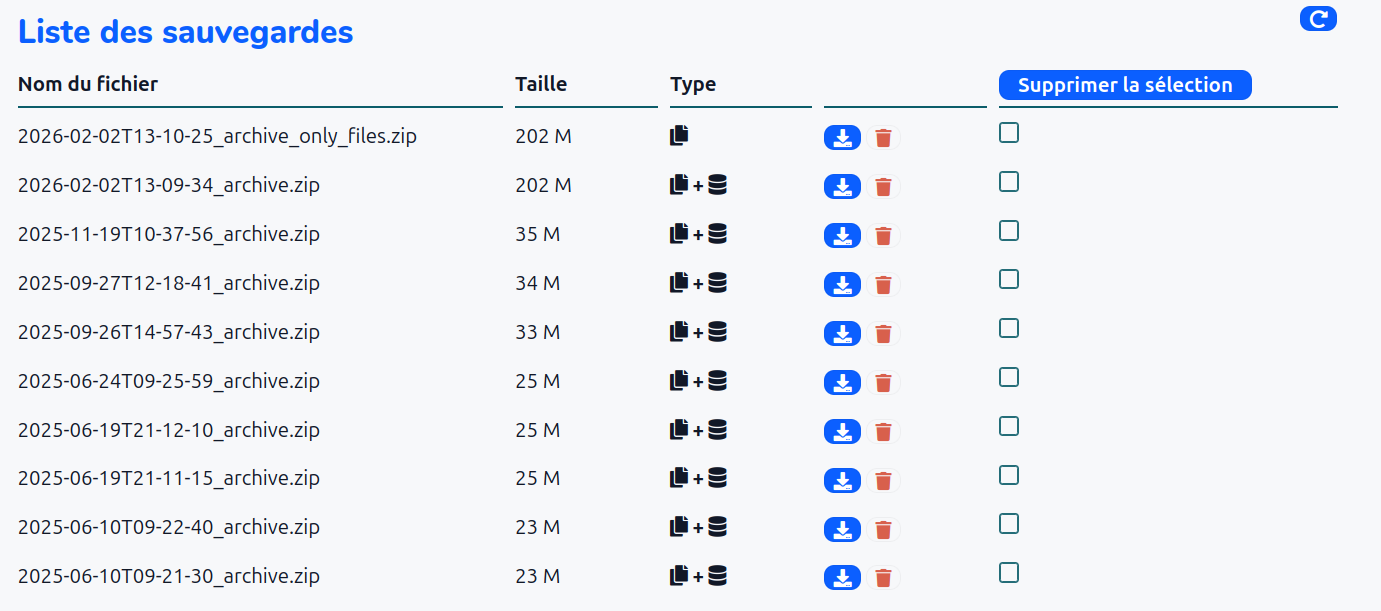Click the files-only type icon of first backup
Viewport: 1381px width, 611px height.
[679, 136]
